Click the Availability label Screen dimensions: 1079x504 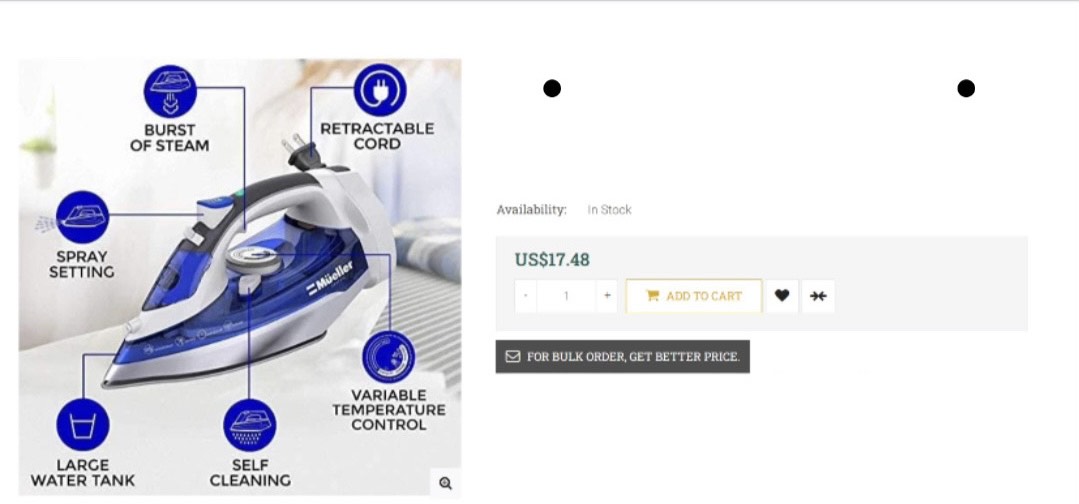531,210
